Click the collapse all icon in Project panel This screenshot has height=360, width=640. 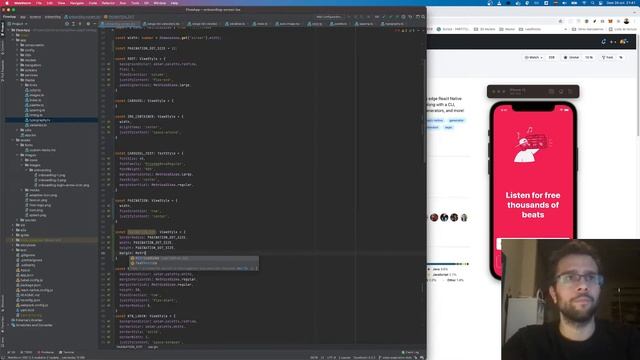[80, 24]
